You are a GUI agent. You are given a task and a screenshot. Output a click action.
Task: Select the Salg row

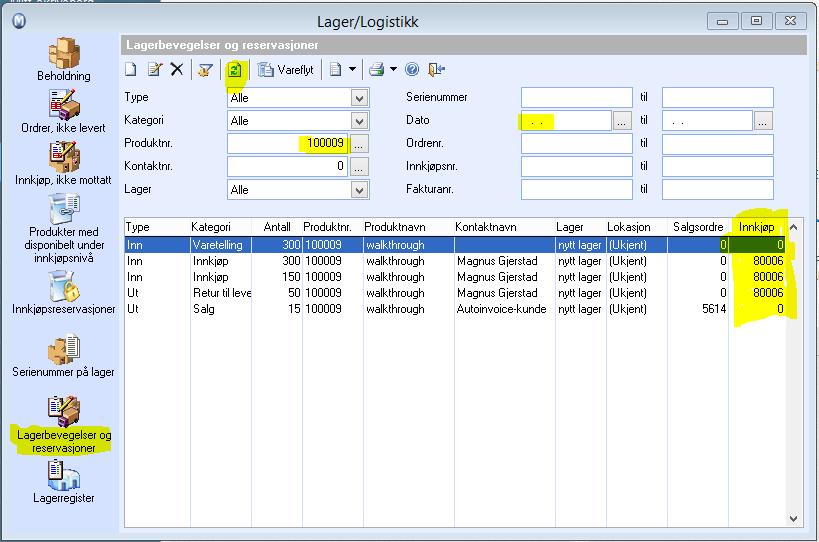coord(454,309)
